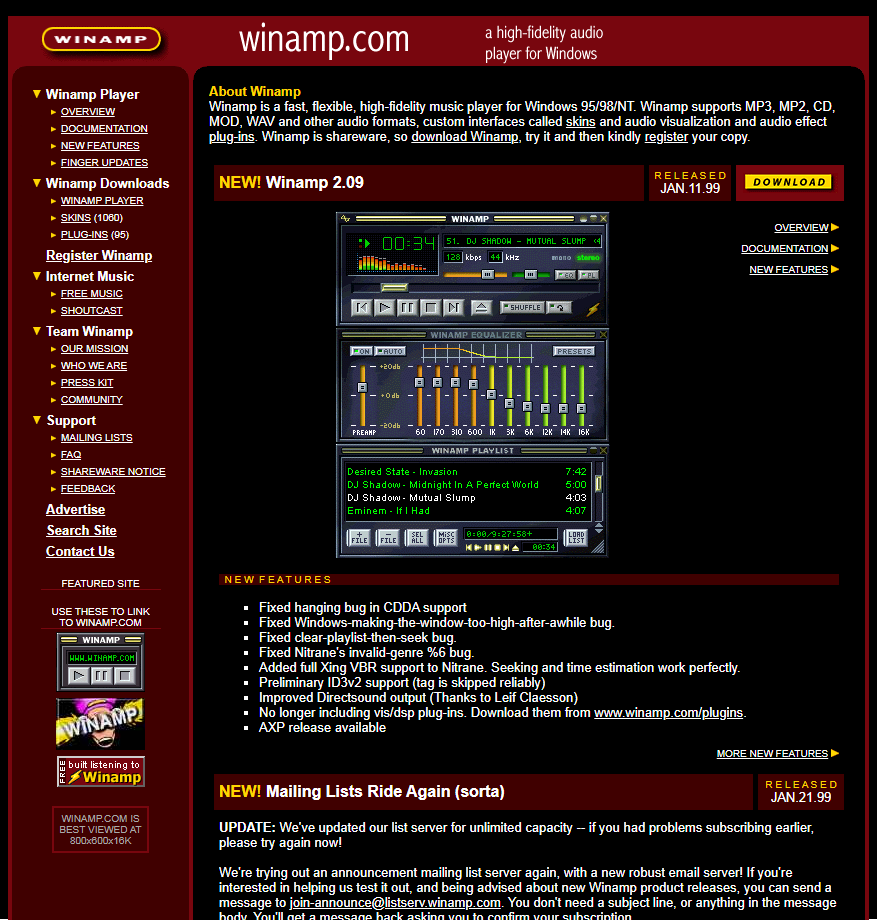Click arrow icon beside right-side OVERVIEW link
The image size is (877, 920).
point(835,227)
